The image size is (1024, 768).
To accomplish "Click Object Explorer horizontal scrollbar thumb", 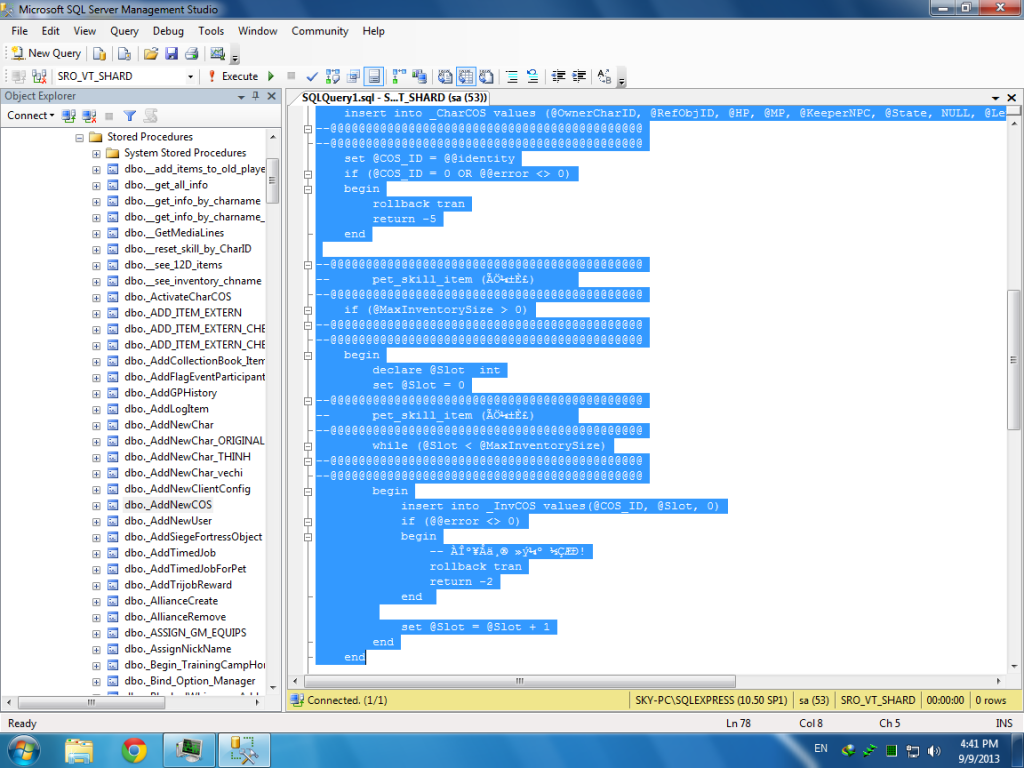I will click(x=91, y=703).
